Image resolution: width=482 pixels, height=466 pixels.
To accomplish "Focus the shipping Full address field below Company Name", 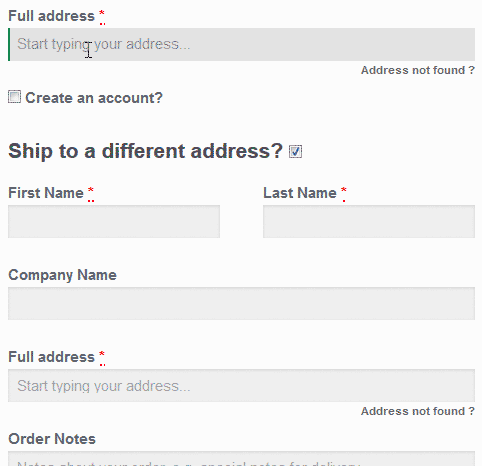I will 241,385.
